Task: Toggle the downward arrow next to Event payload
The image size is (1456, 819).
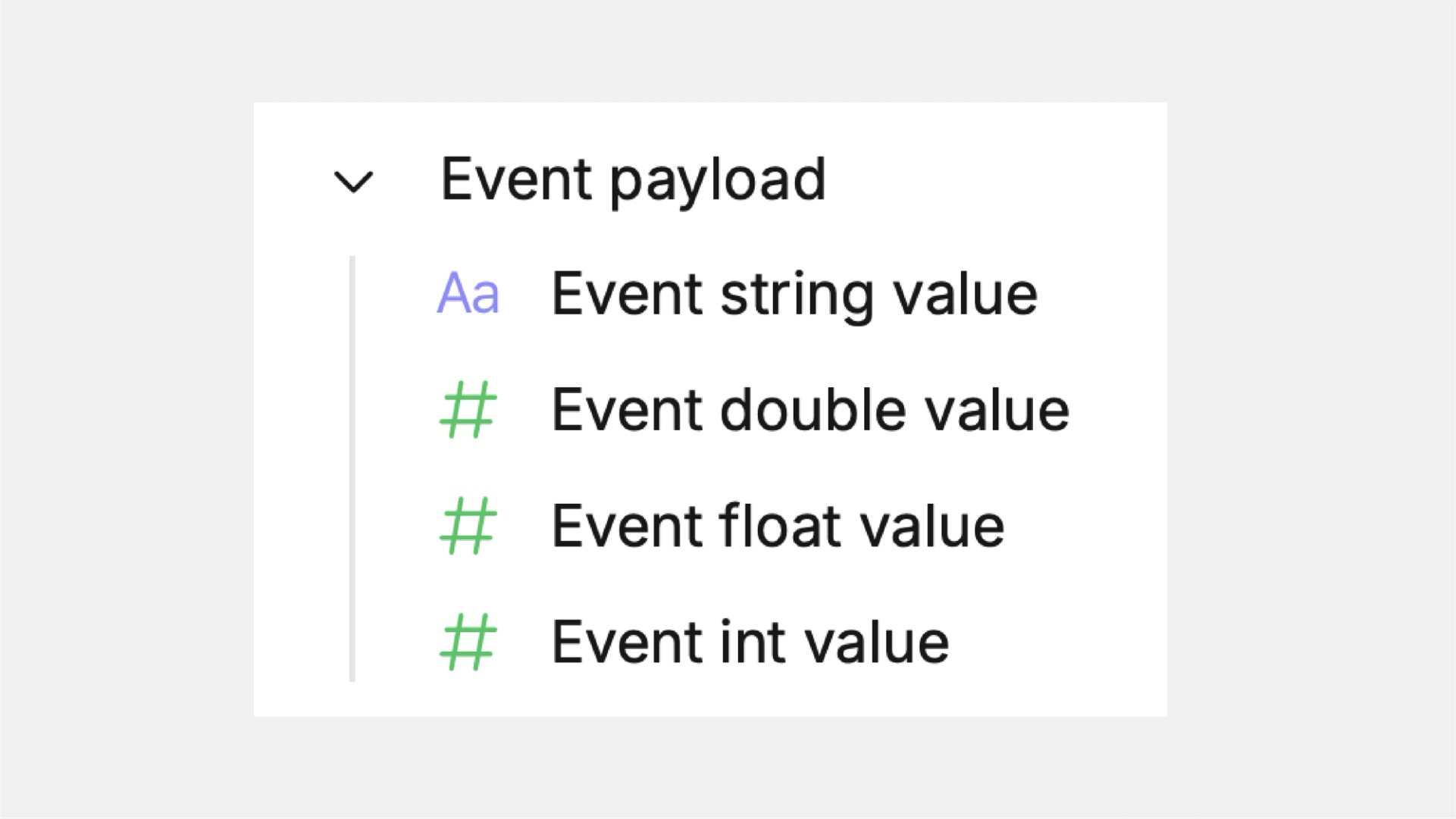Action: 353,182
